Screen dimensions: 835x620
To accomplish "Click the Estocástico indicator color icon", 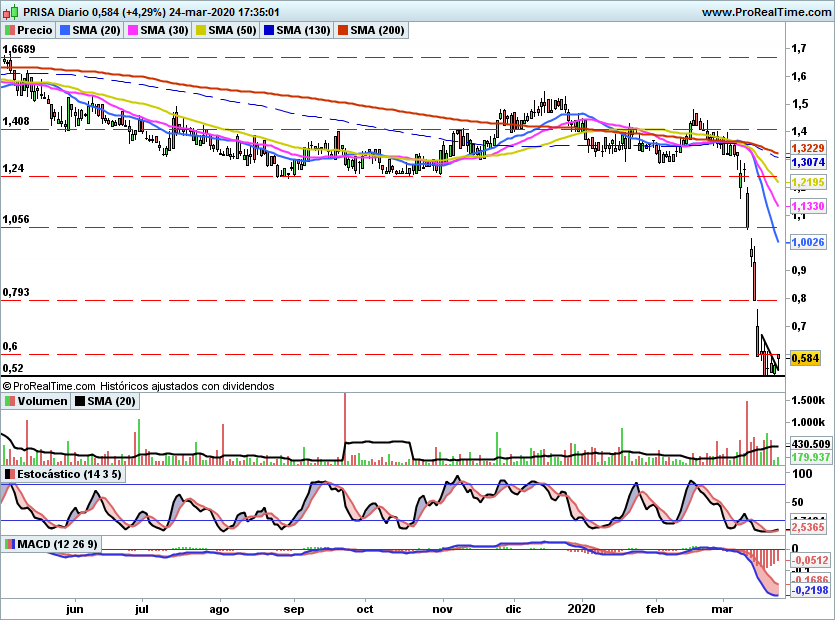I will pyautogui.click(x=10, y=473).
